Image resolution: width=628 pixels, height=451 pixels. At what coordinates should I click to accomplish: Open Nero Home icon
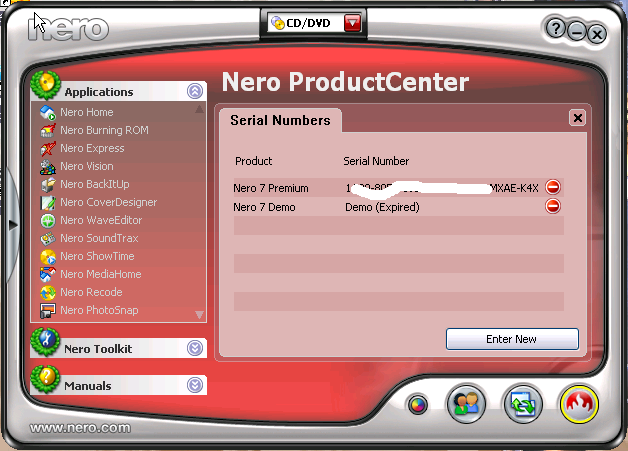48,113
